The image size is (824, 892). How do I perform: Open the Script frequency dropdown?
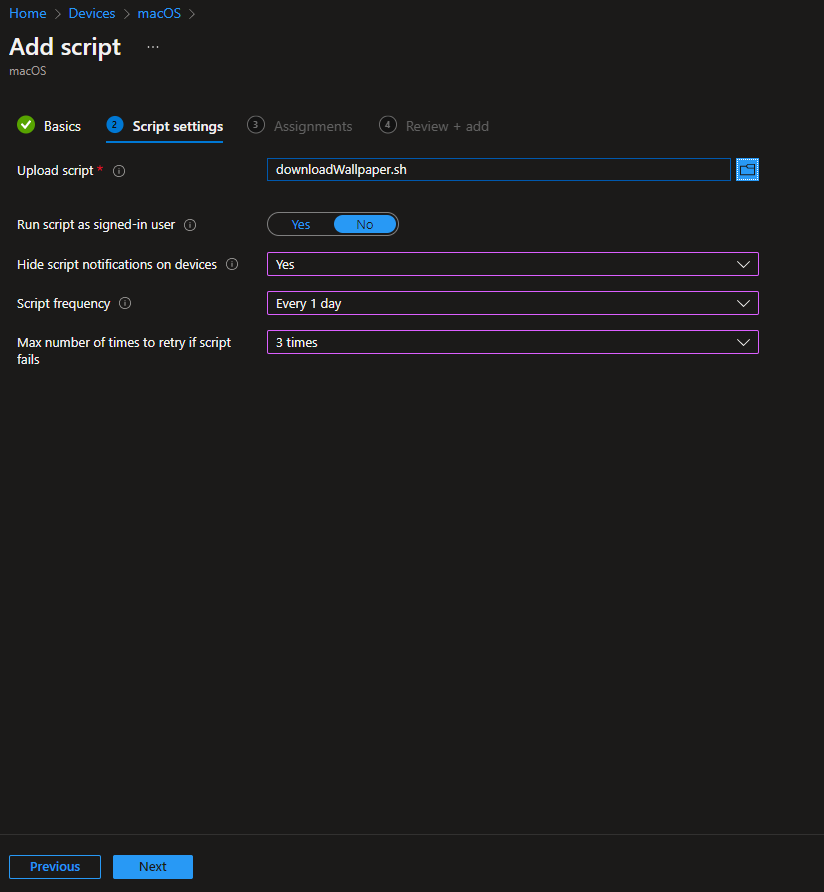513,303
